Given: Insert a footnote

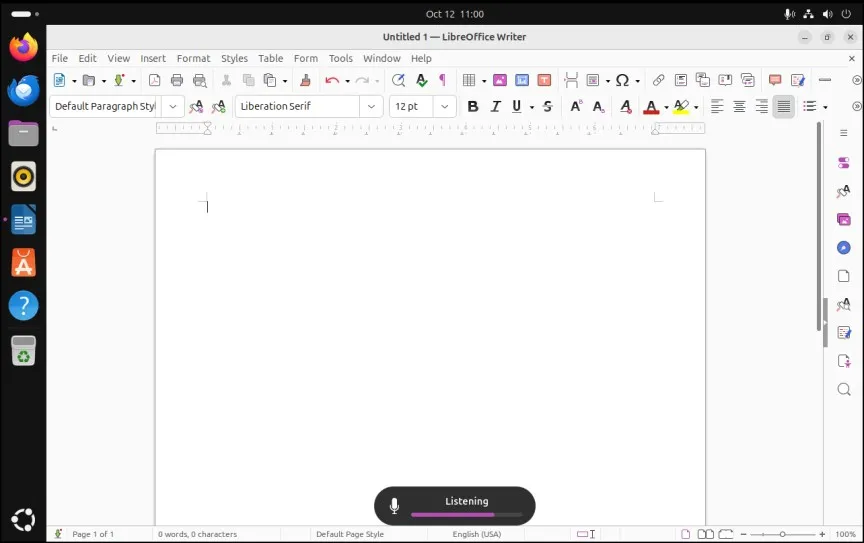Looking at the screenshot, I should (681, 80).
